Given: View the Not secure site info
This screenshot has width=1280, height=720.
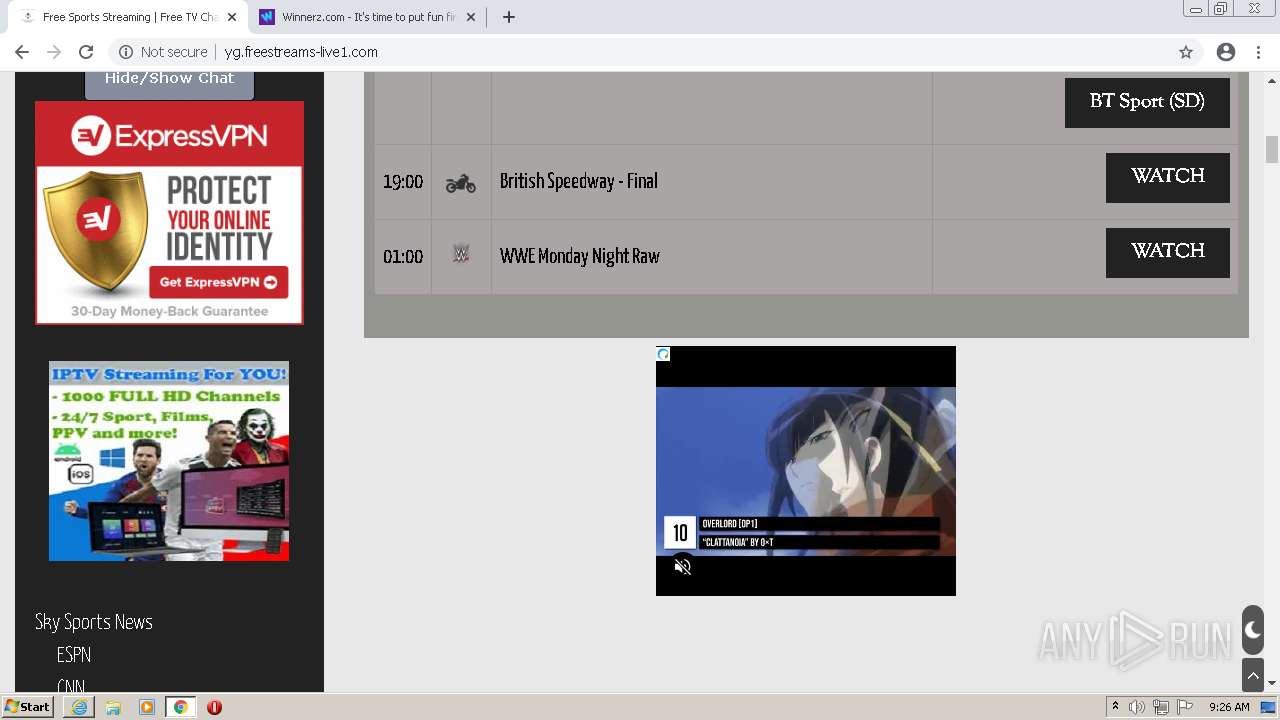Looking at the screenshot, I should (163, 52).
